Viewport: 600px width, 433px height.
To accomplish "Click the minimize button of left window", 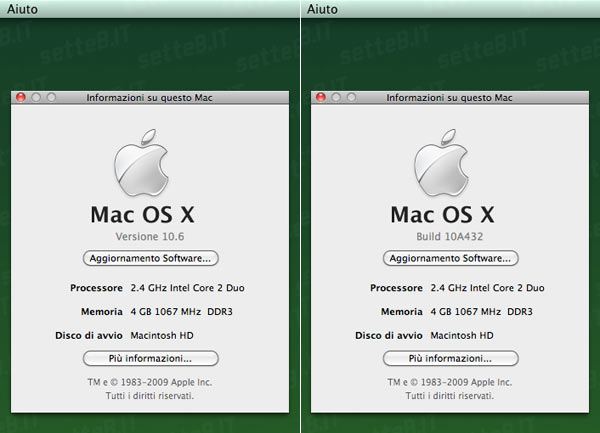I will point(36,98).
